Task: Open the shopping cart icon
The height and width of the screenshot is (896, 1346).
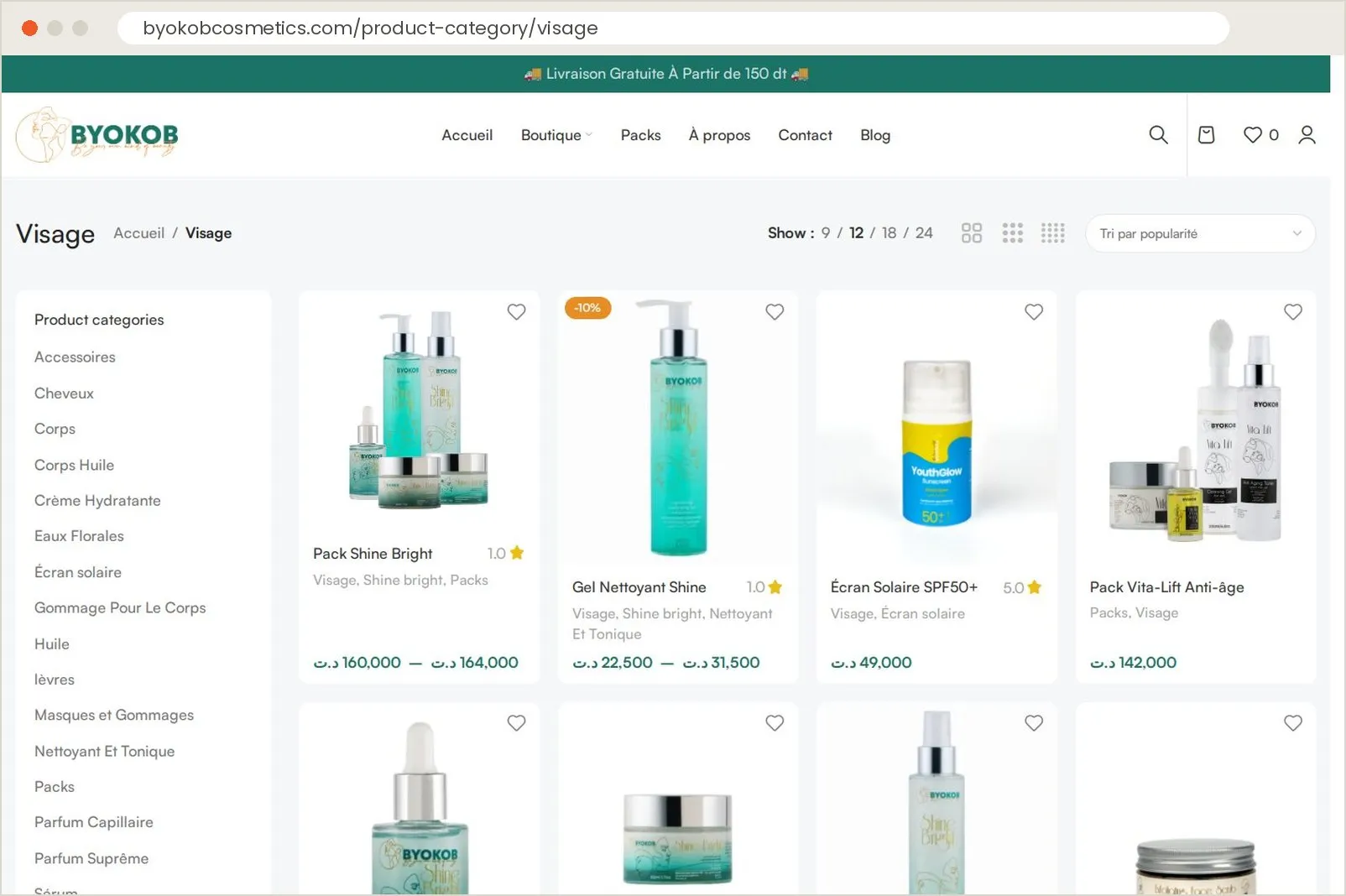Action: [1206, 135]
